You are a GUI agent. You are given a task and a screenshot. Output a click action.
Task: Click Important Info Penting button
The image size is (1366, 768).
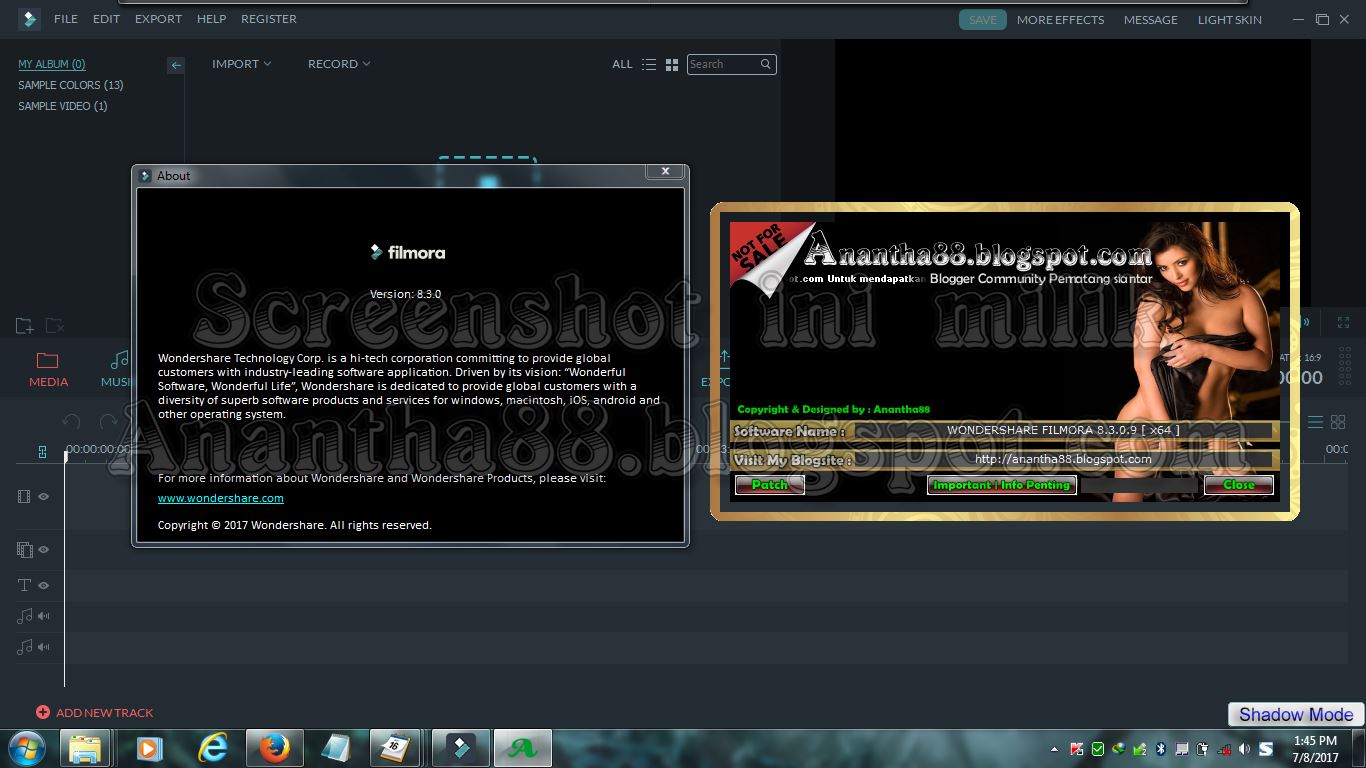(x=1001, y=485)
